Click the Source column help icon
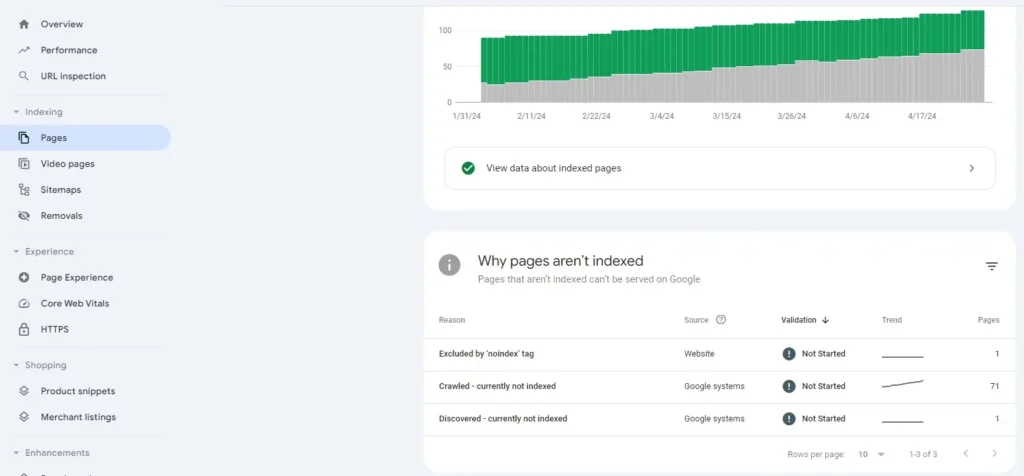Image resolution: width=1024 pixels, height=476 pixels. 721,320
